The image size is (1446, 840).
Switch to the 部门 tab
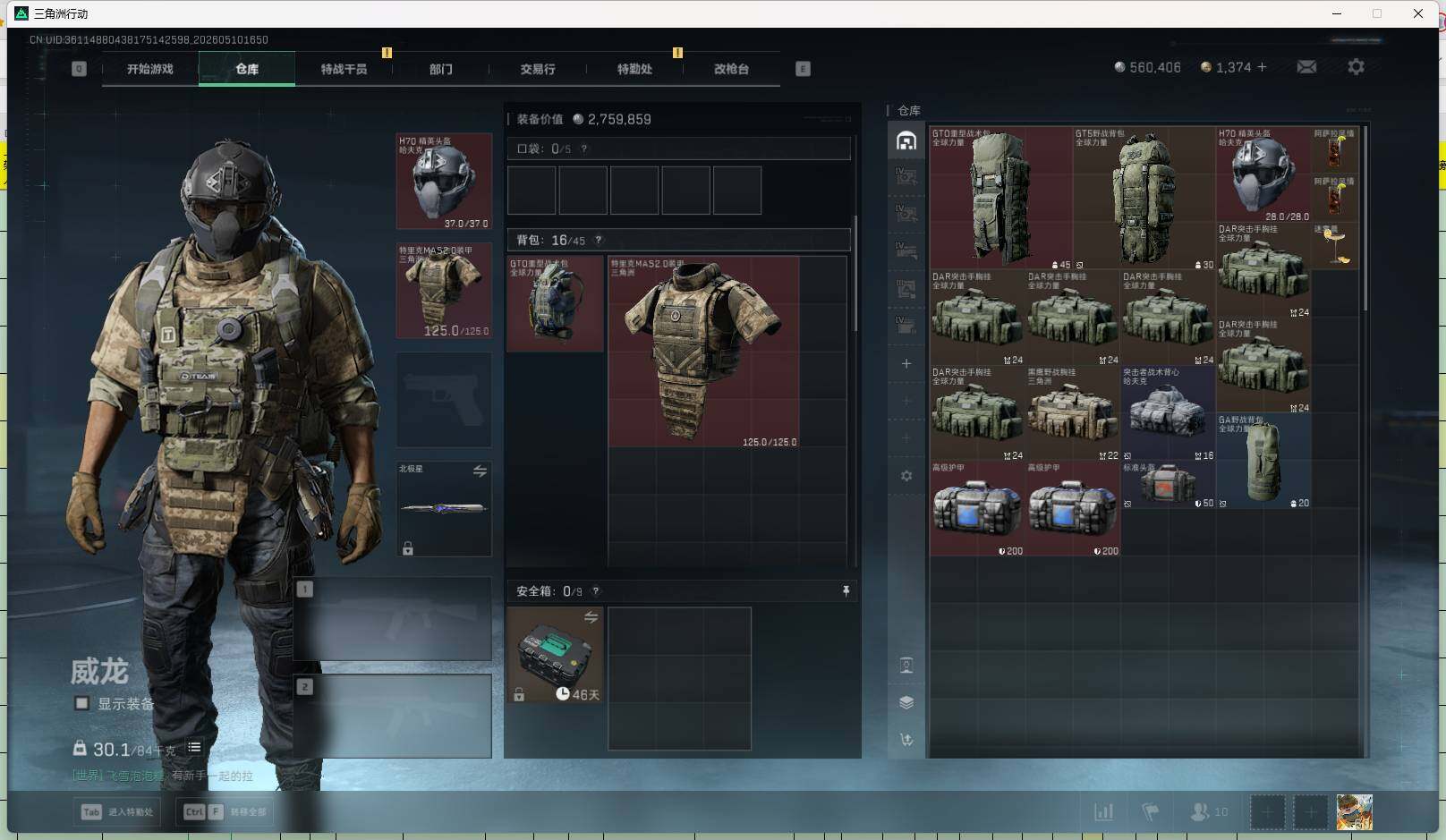click(440, 69)
